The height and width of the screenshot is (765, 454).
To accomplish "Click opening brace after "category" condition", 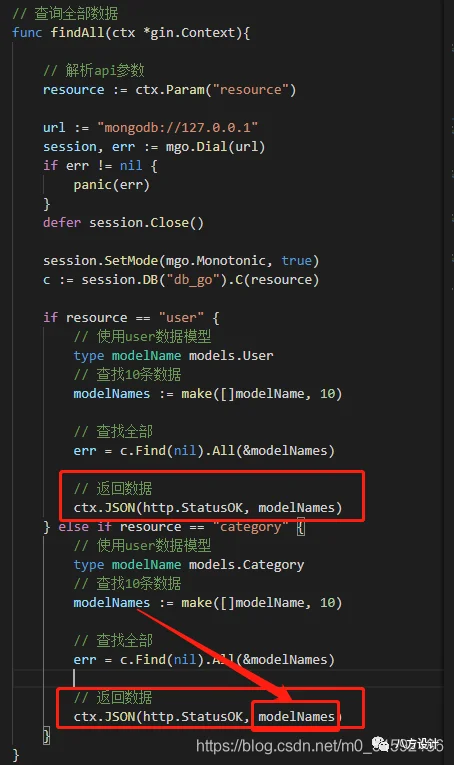I will coord(301,527).
